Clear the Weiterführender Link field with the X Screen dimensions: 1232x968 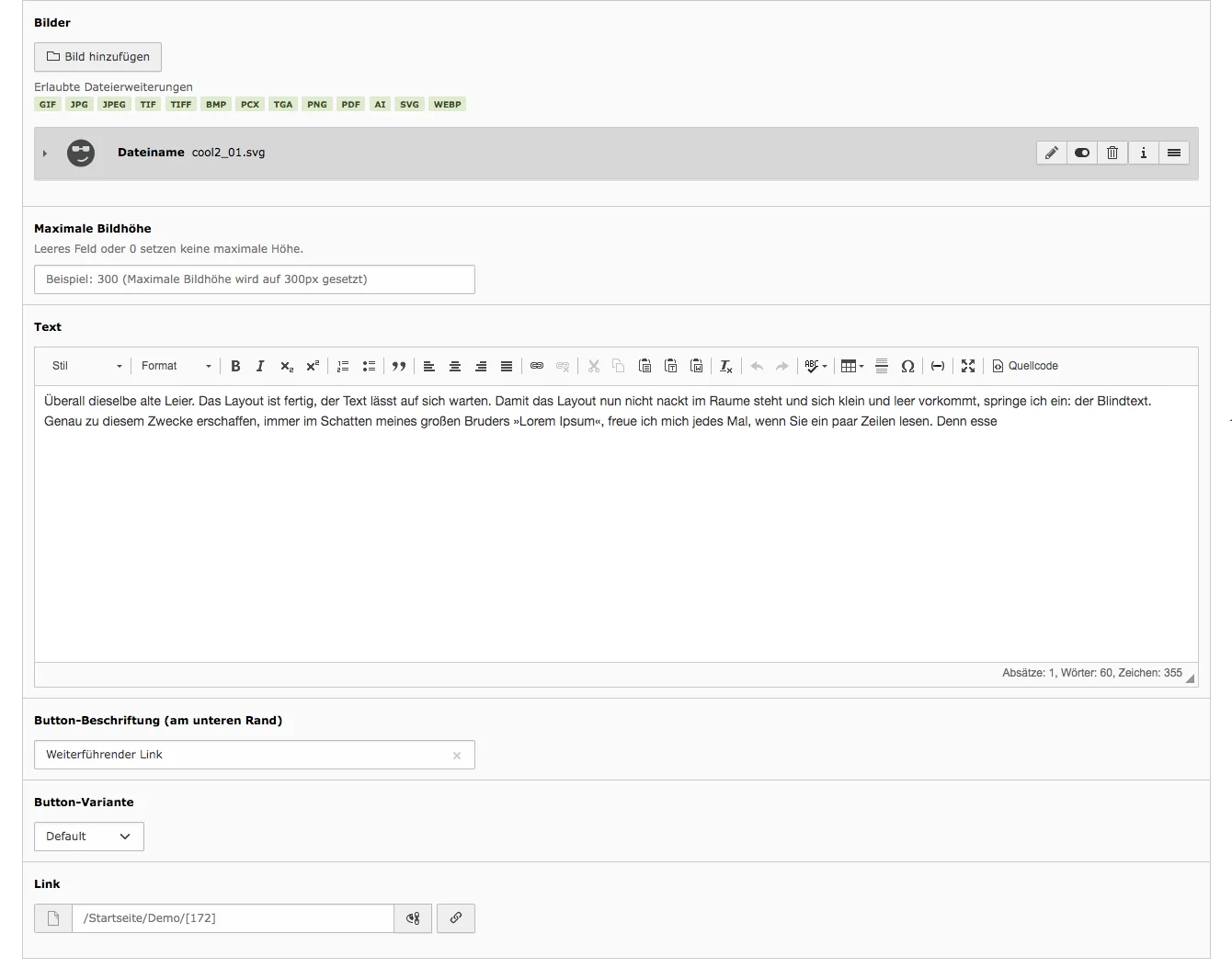[457, 755]
